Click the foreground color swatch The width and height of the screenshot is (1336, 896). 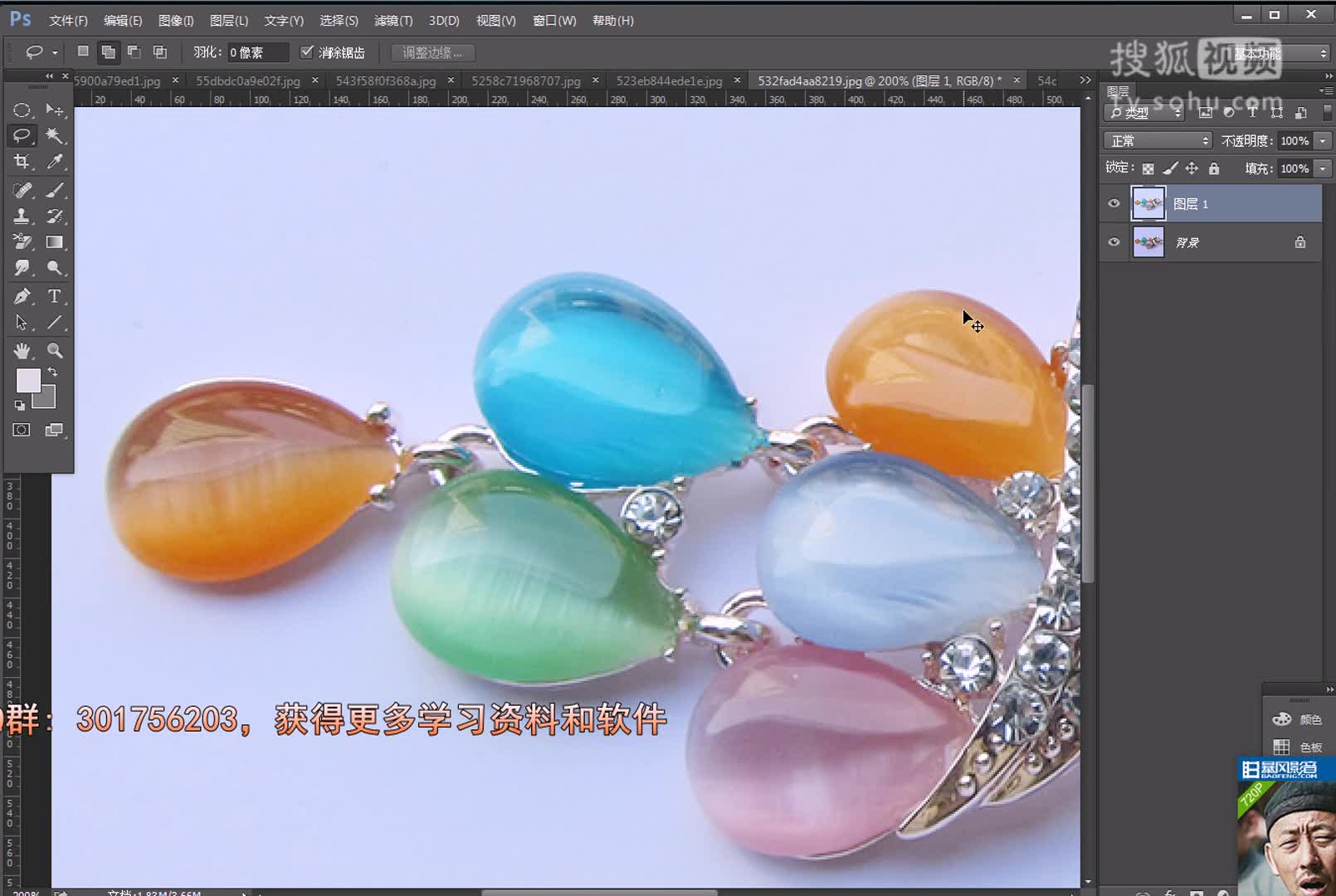(27, 380)
